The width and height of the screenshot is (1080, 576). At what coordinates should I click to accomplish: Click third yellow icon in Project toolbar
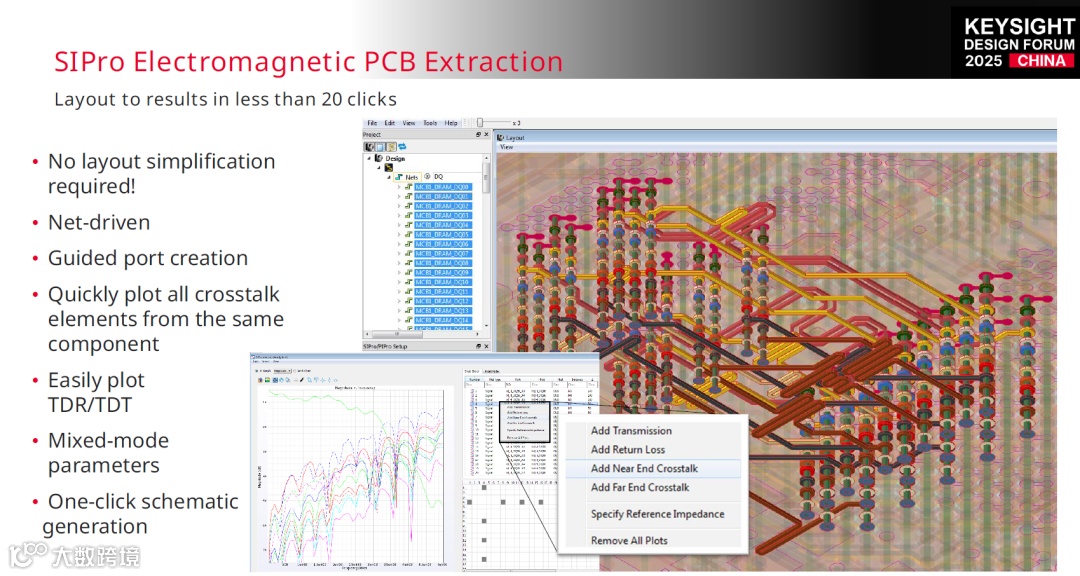coord(391,147)
